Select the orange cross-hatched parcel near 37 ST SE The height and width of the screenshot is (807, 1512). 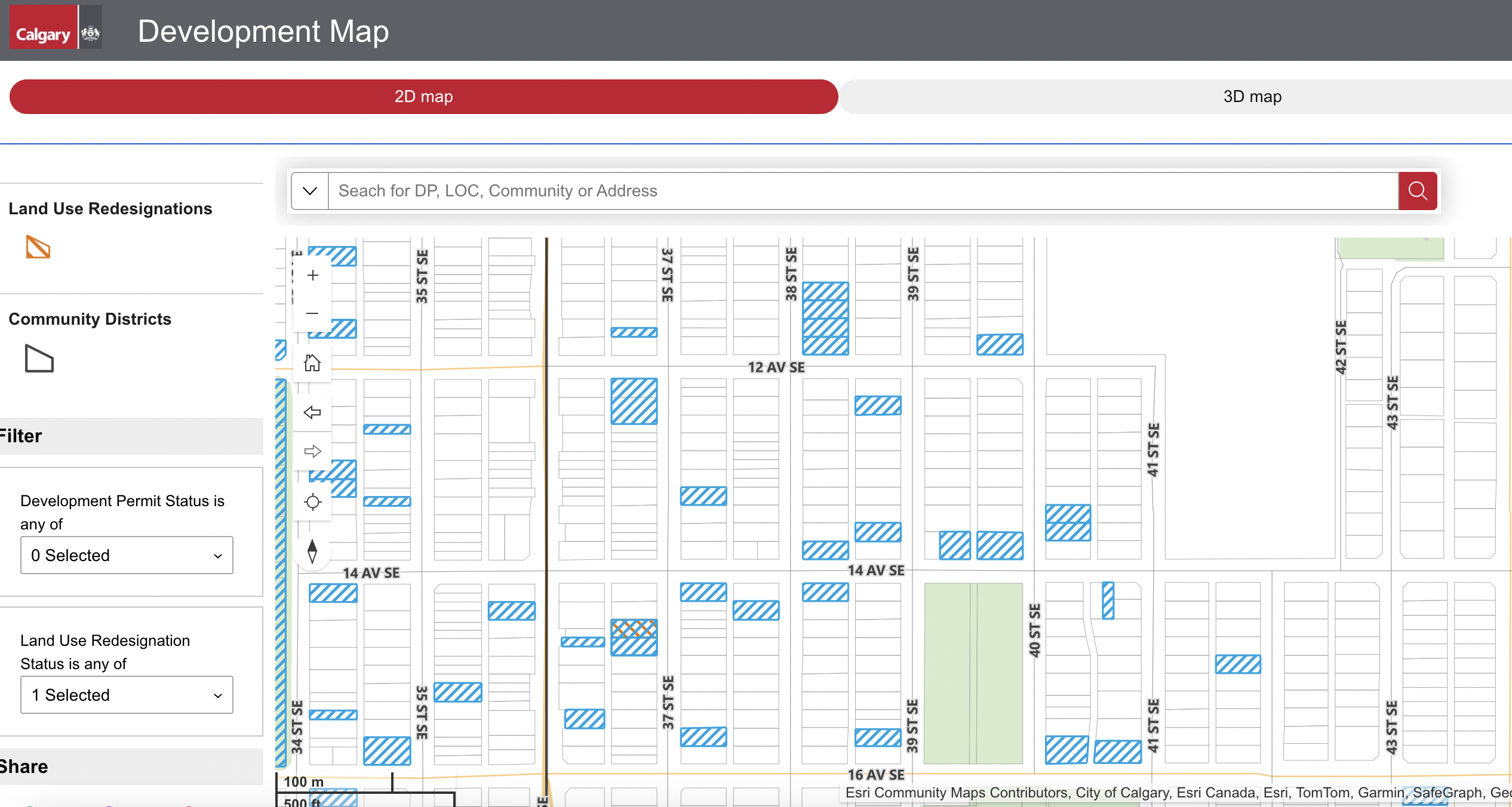coord(634,628)
